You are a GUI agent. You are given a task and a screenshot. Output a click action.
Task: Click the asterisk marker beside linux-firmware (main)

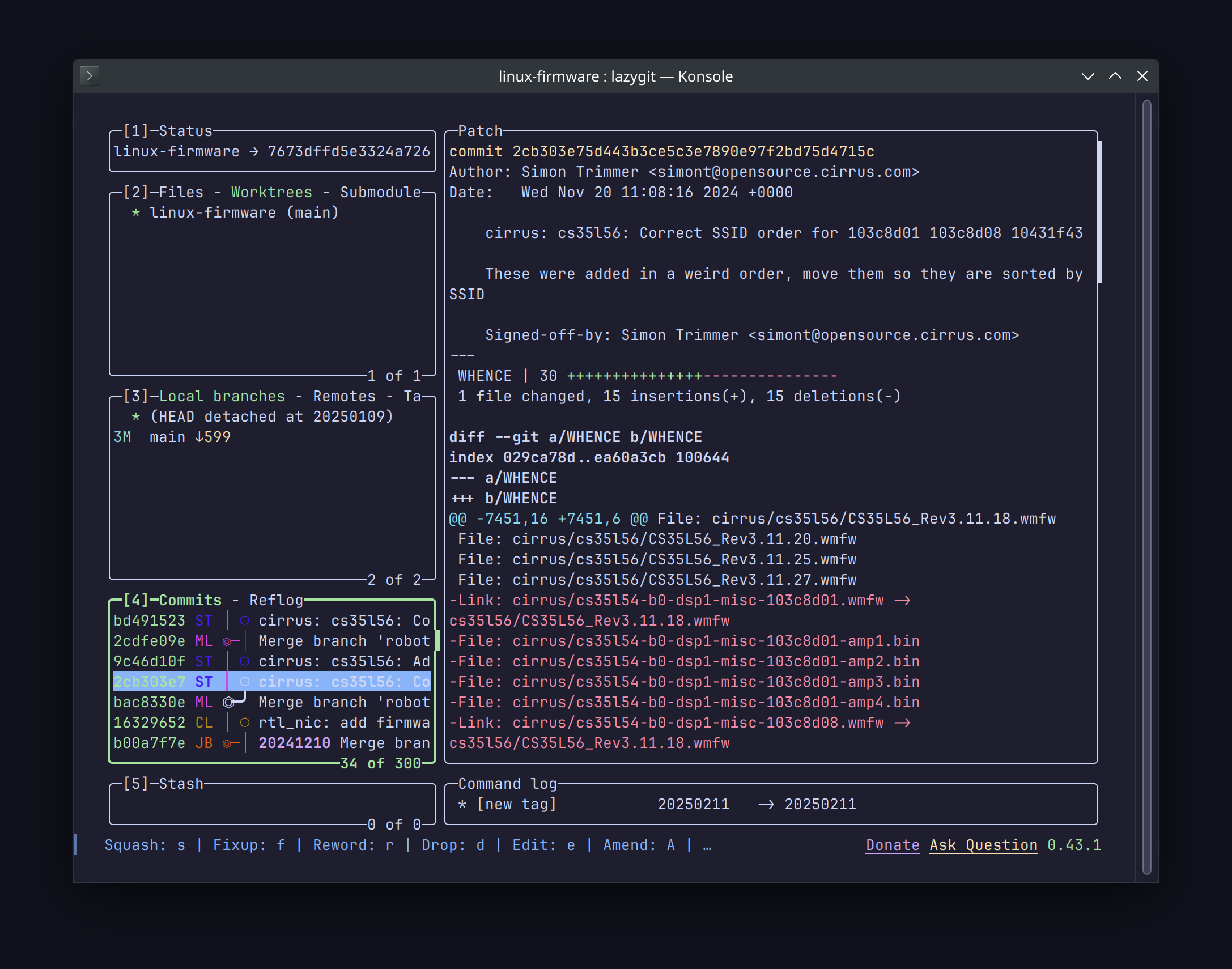point(135,213)
